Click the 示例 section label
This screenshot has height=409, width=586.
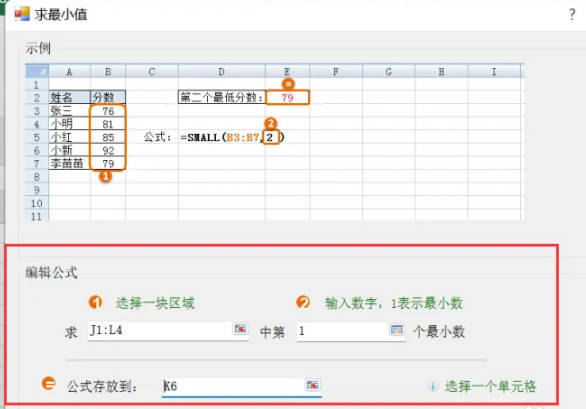click(38, 48)
